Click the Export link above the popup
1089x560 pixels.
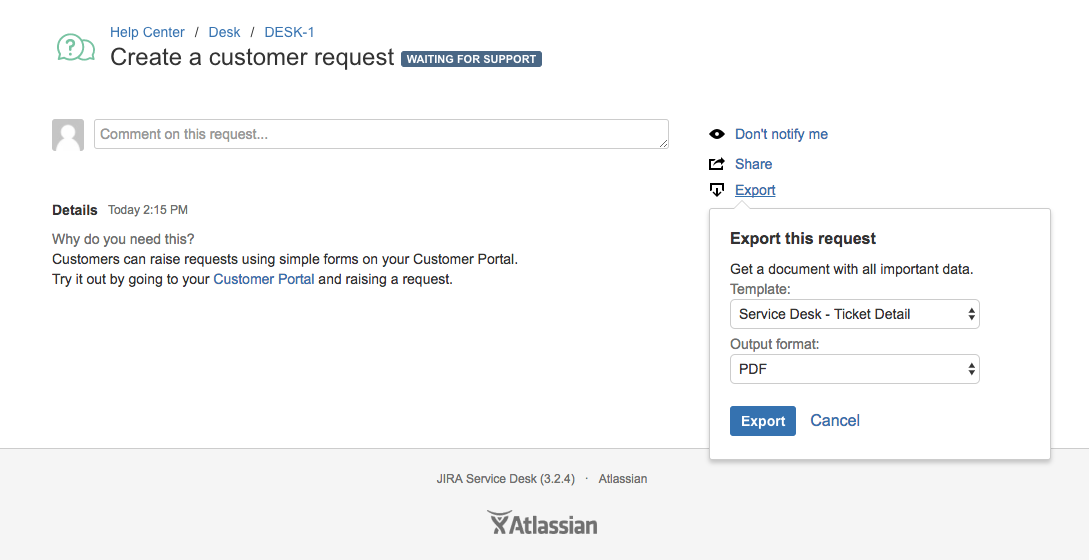point(755,190)
